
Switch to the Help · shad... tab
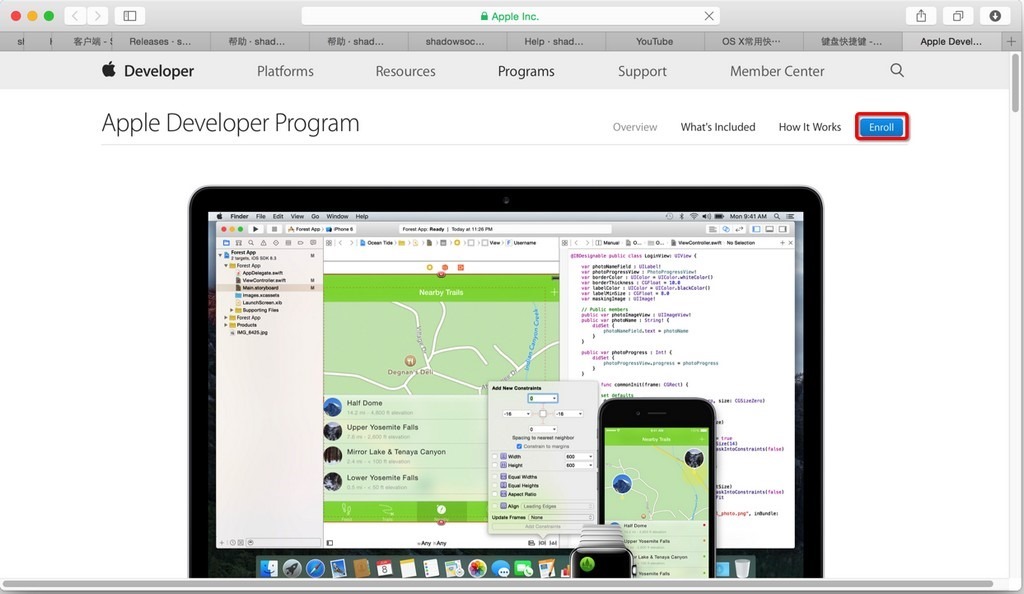click(554, 41)
